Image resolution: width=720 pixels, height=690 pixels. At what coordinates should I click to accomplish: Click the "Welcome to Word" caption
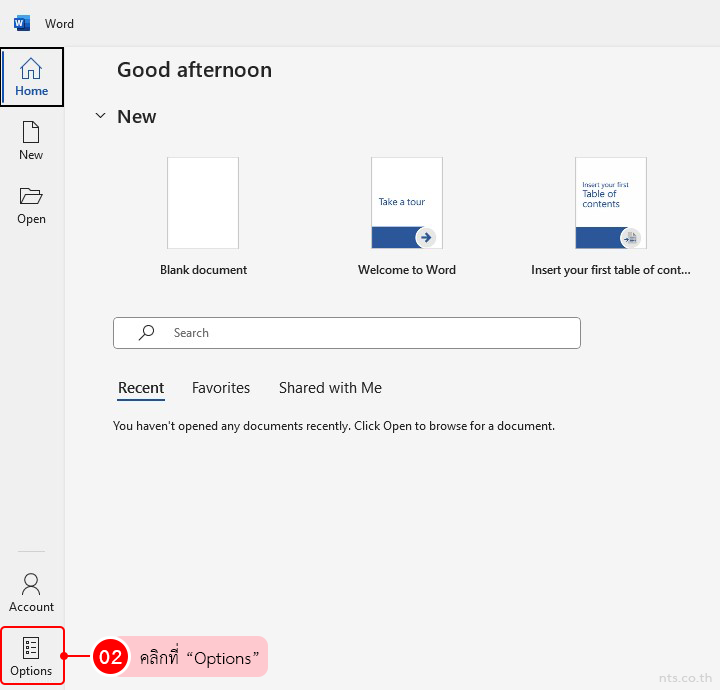tap(407, 270)
